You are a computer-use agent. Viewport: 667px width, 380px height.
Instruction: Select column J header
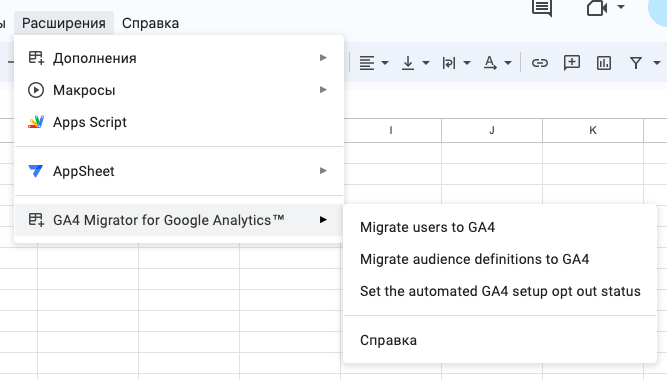[x=492, y=130]
